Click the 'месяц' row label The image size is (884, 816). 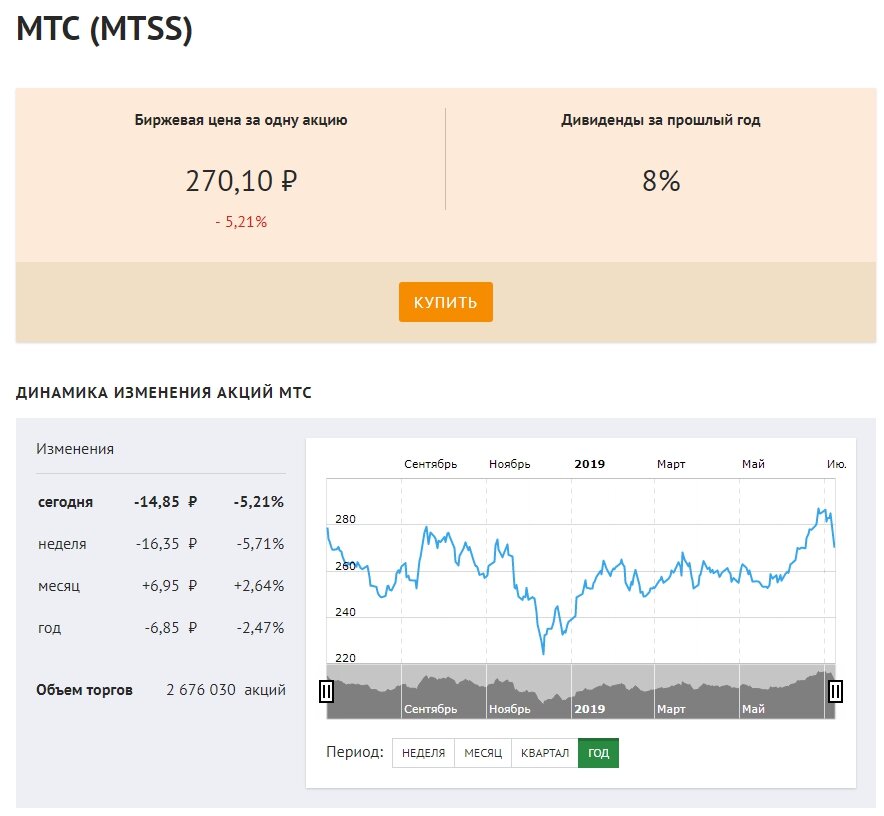point(59,586)
